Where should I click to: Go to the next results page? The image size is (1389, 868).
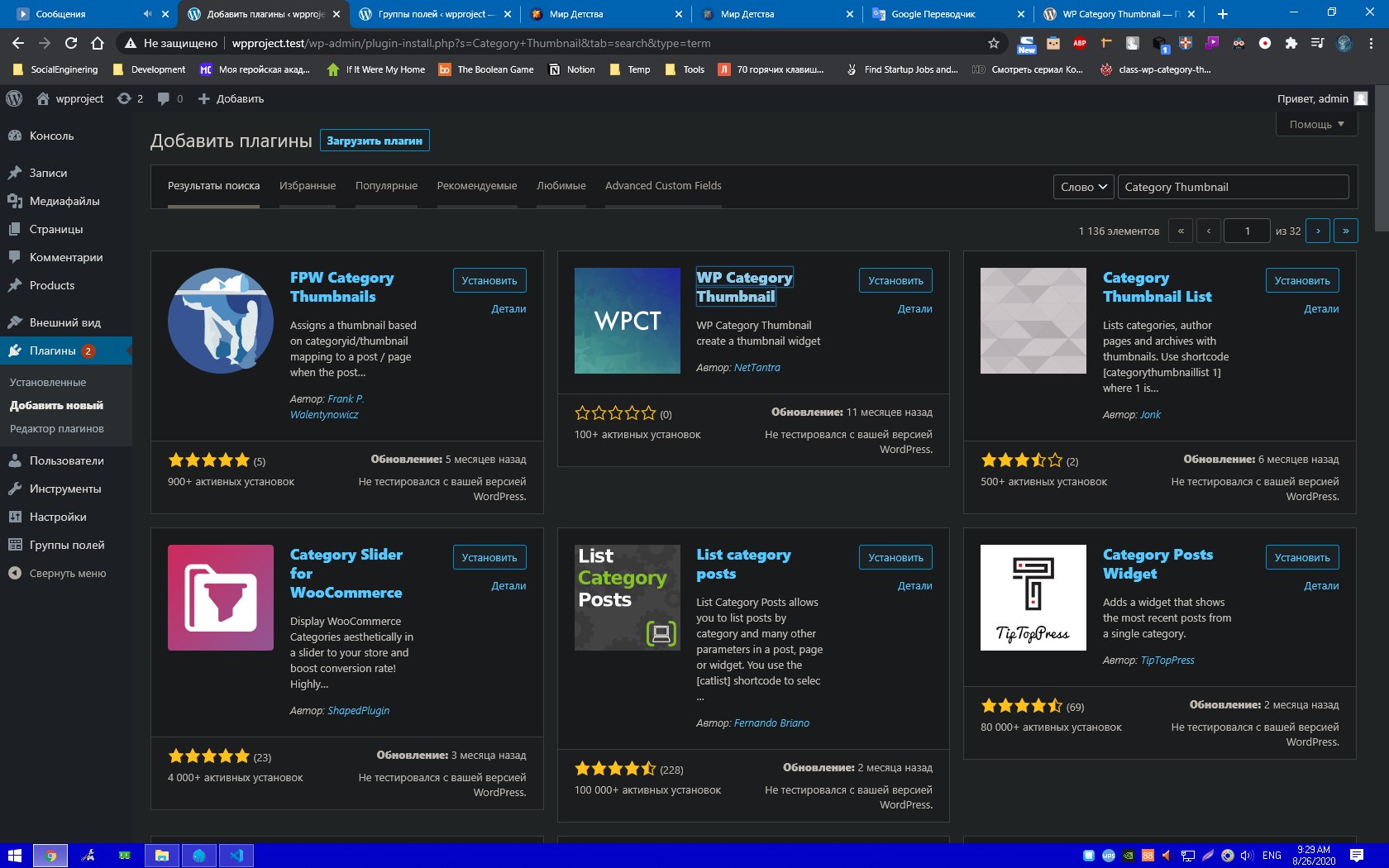click(x=1318, y=231)
